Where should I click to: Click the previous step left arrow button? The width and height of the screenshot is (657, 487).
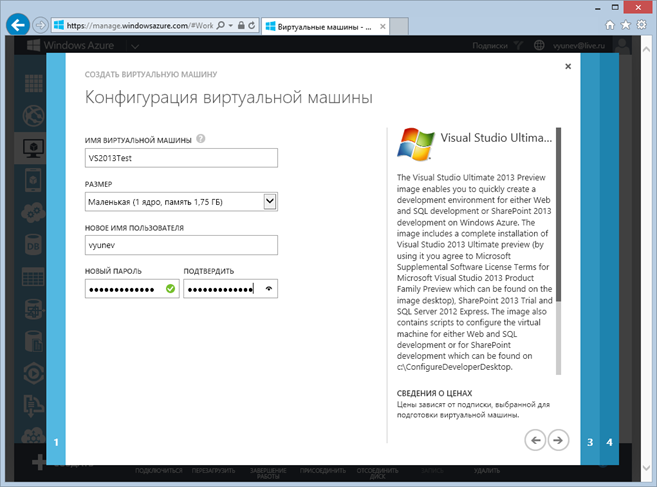pos(535,440)
